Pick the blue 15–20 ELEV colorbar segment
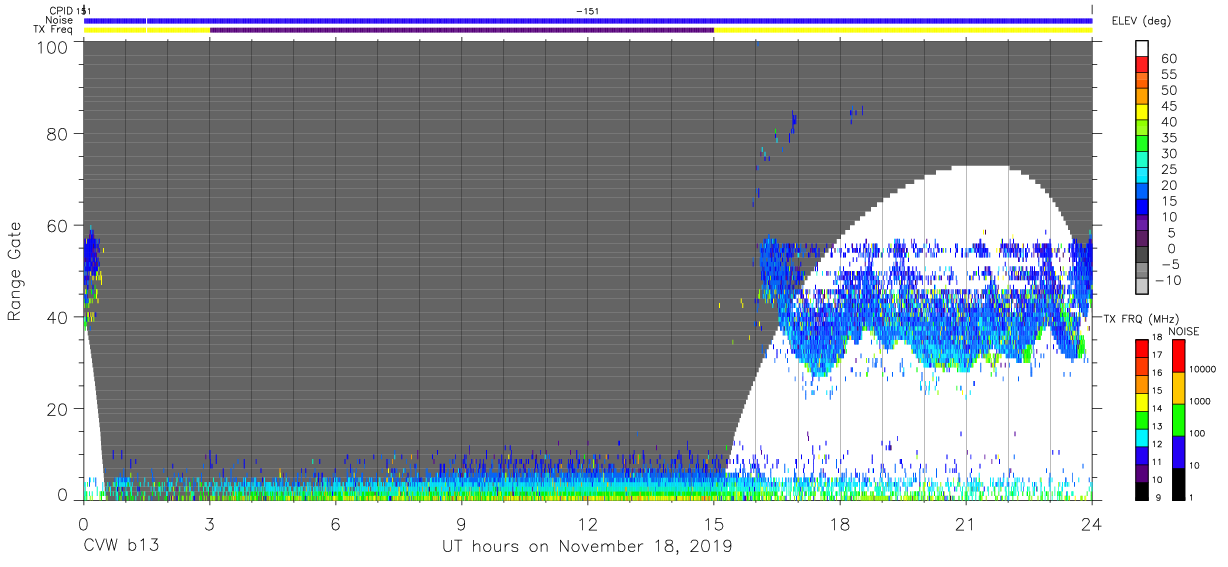Image resolution: width=1228 pixels, height=567 pixels. pyautogui.click(x=1143, y=192)
